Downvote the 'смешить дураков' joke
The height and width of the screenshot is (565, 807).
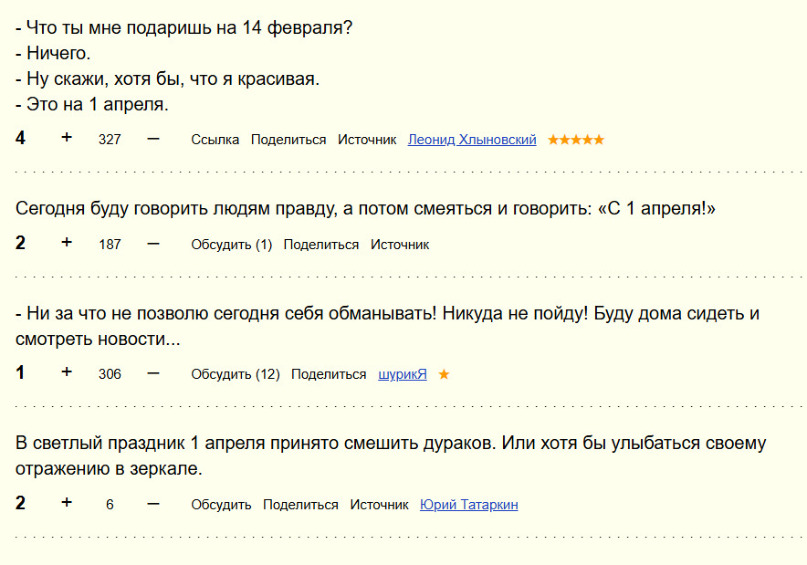click(153, 503)
